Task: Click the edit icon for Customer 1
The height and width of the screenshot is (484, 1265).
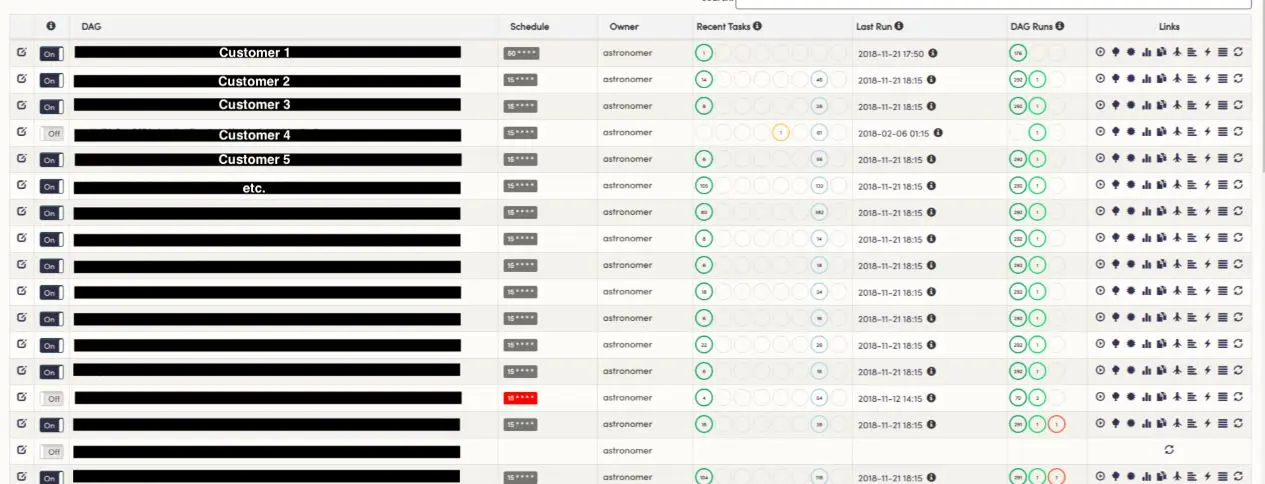Action: coord(22,51)
